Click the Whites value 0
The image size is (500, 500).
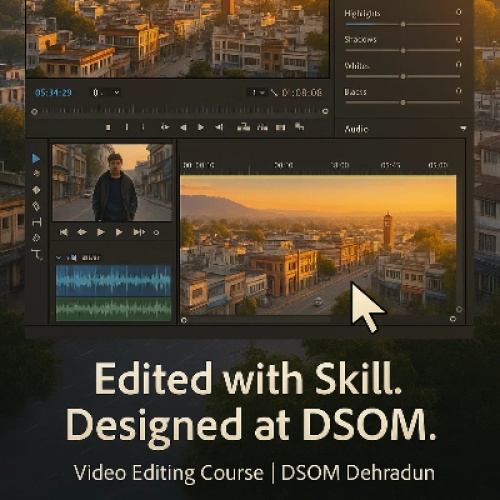[459, 64]
